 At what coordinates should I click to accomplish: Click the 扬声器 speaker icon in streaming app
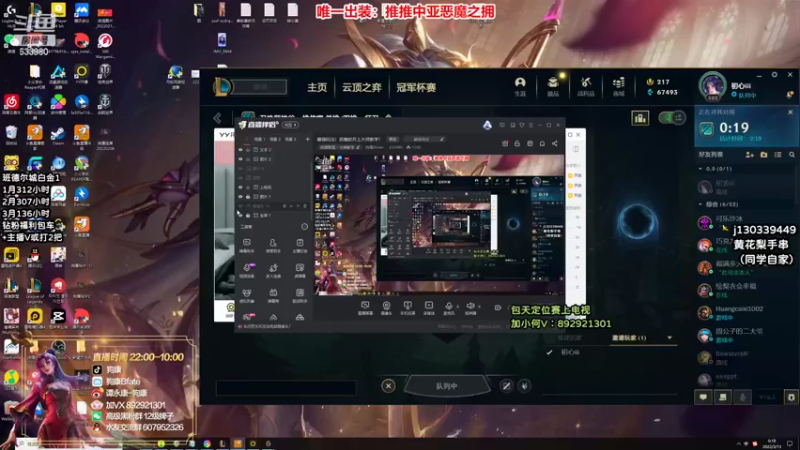point(470,307)
